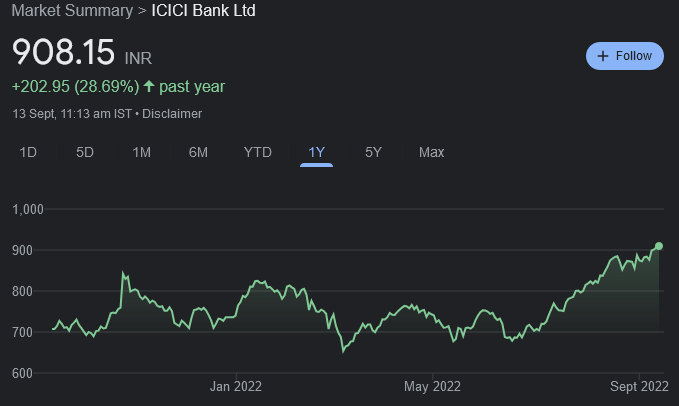Viewport: 679px width, 406px height.
Task: Click the green endpoint dot on chart
Action: (x=659, y=246)
